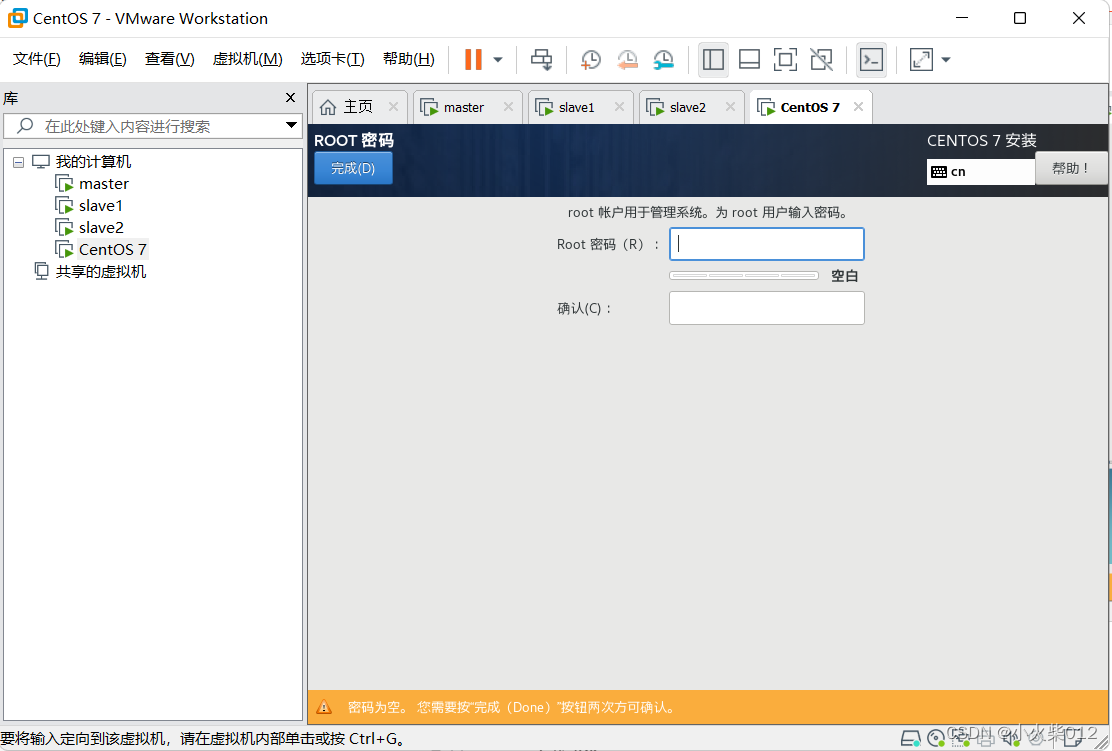Open the 帮助(H) menu

pos(408,59)
